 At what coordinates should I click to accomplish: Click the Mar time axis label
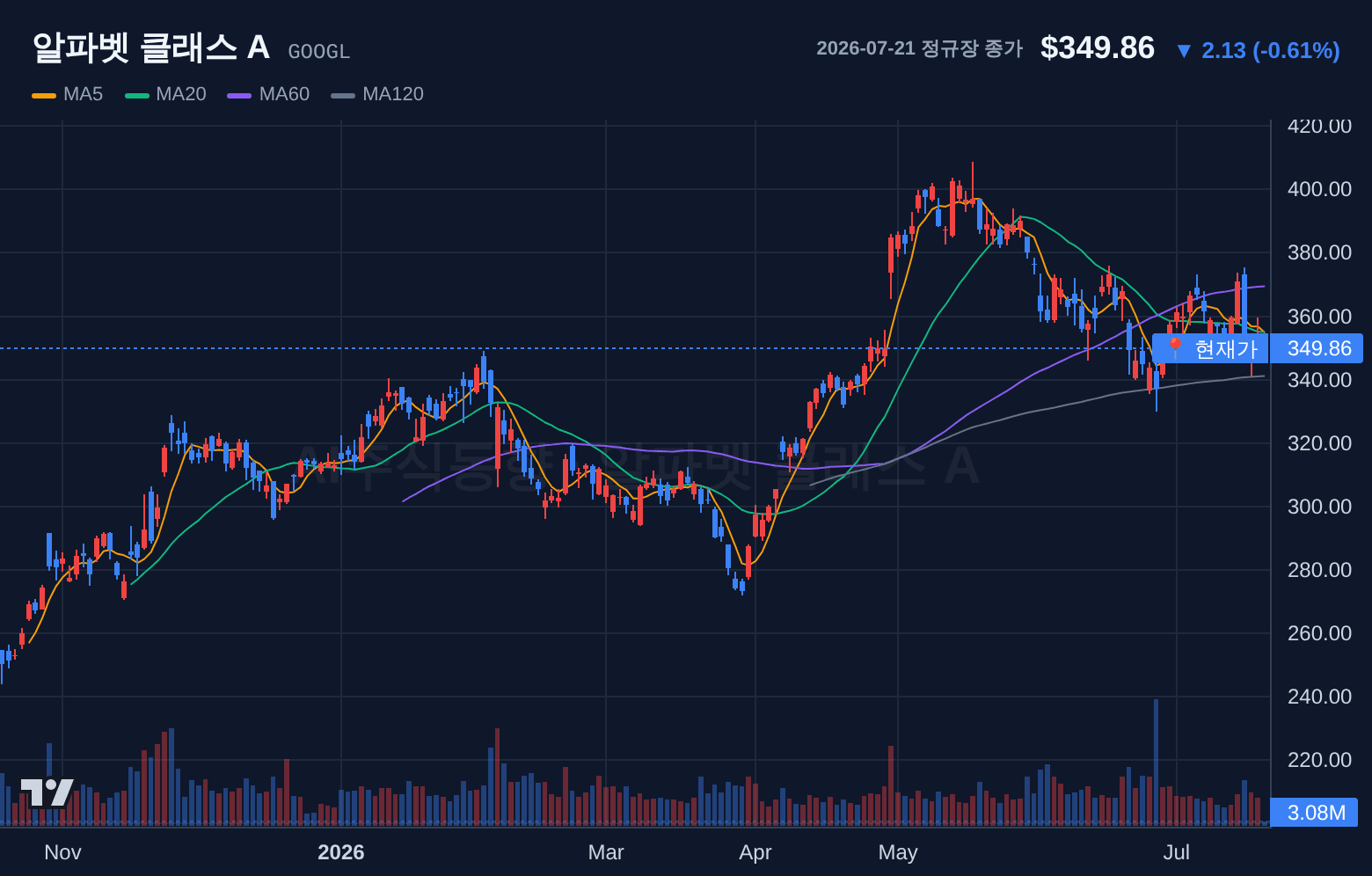coord(606,852)
